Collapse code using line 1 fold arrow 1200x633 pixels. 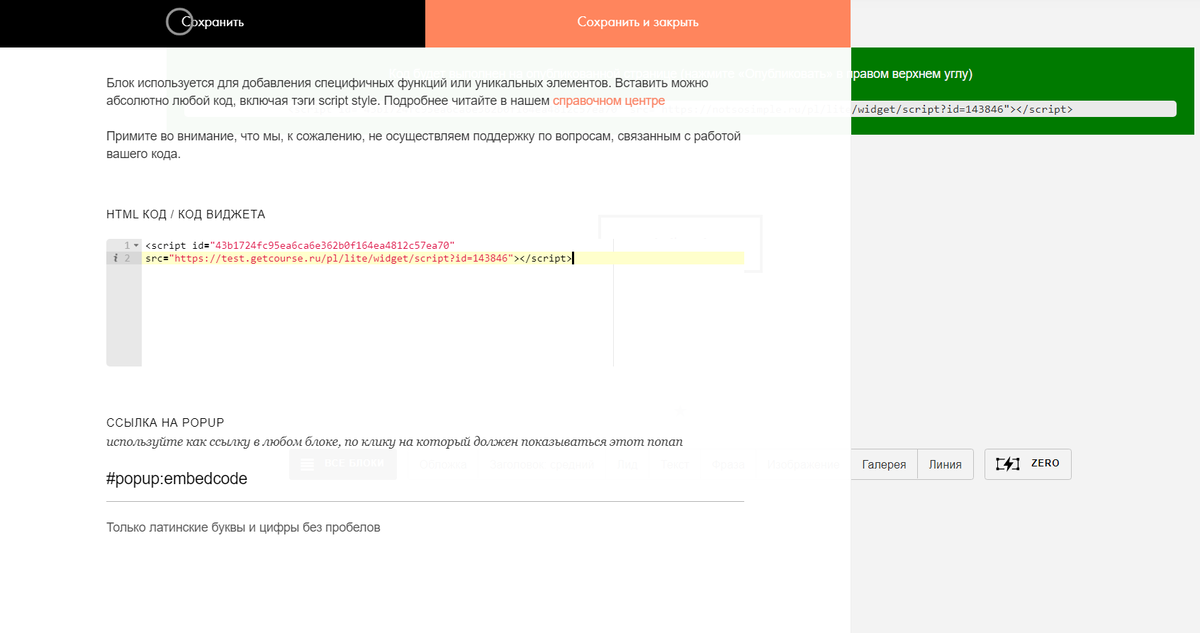tap(136, 245)
